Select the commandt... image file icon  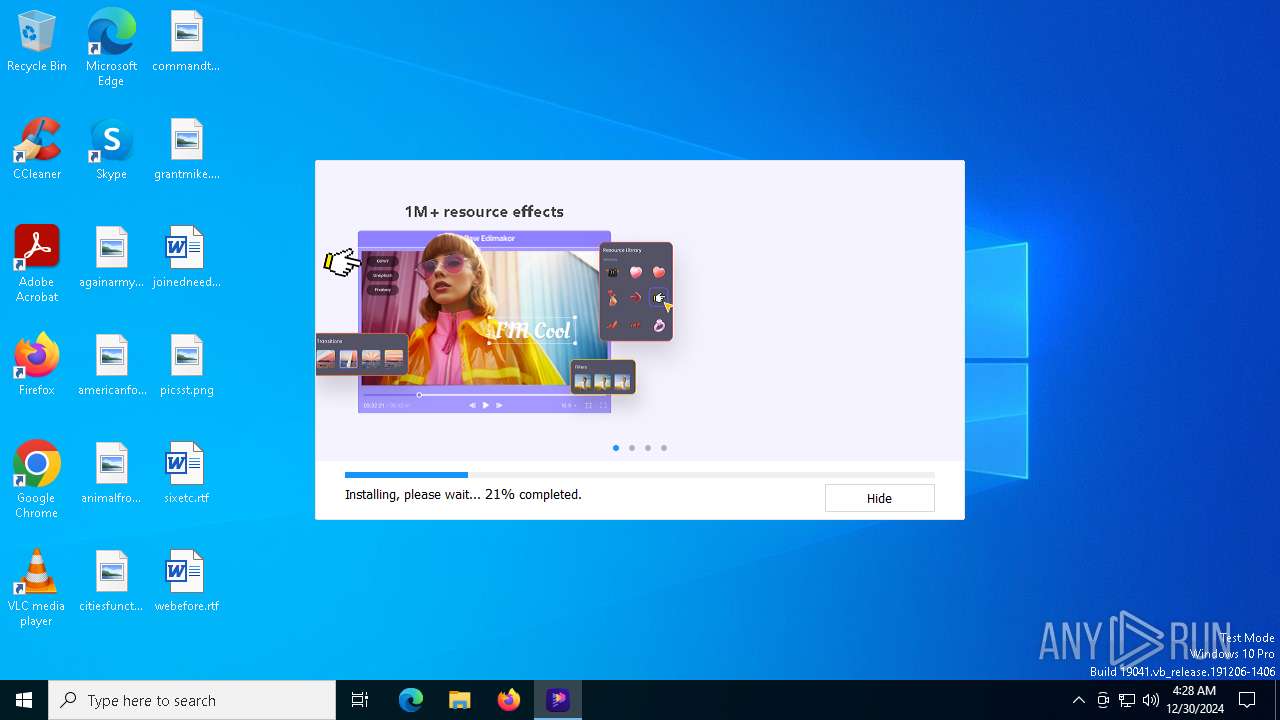click(x=186, y=42)
